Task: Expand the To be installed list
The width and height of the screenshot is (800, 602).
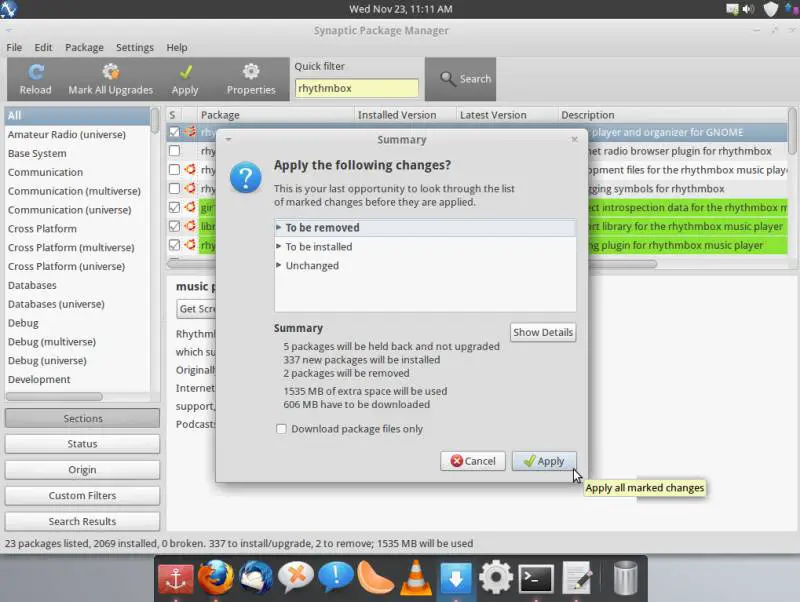Action: pos(279,246)
